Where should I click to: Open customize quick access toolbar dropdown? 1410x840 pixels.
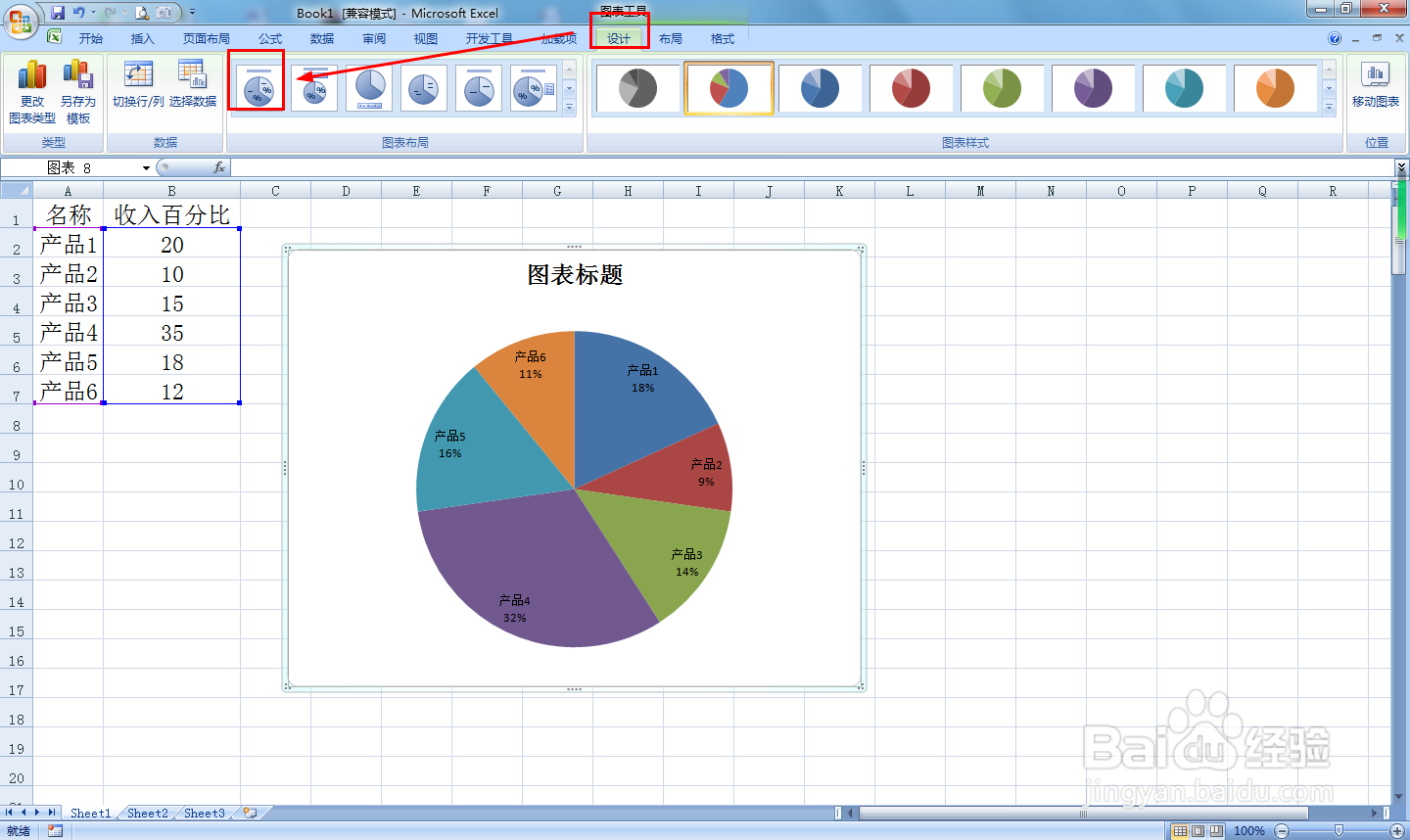[x=192, y=13]
